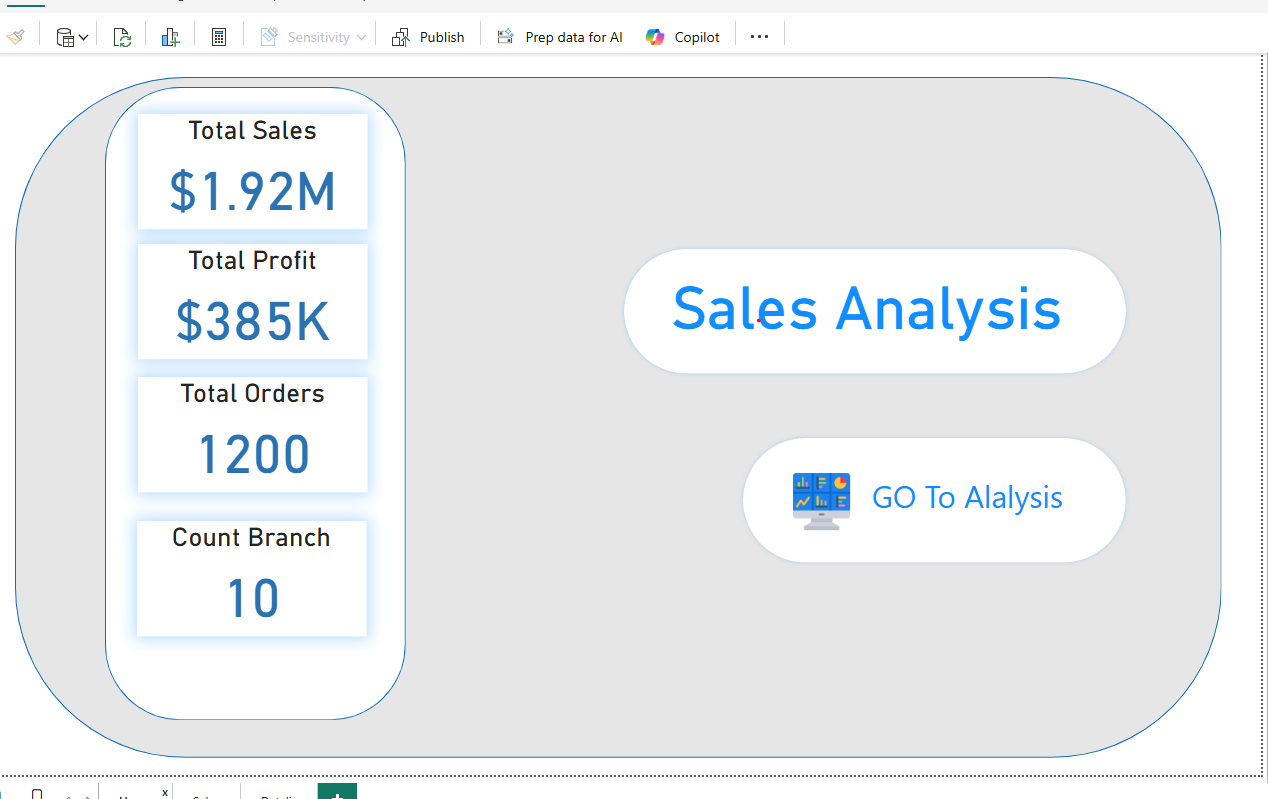The height and width of the screenshot is (799, 1268).
Task: Click the GO To Alalysis button
Action: [966, 498]
